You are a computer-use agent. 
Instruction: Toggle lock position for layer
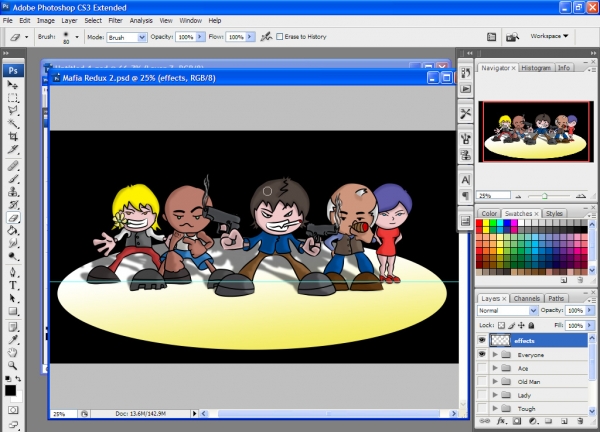coord(521,325)
